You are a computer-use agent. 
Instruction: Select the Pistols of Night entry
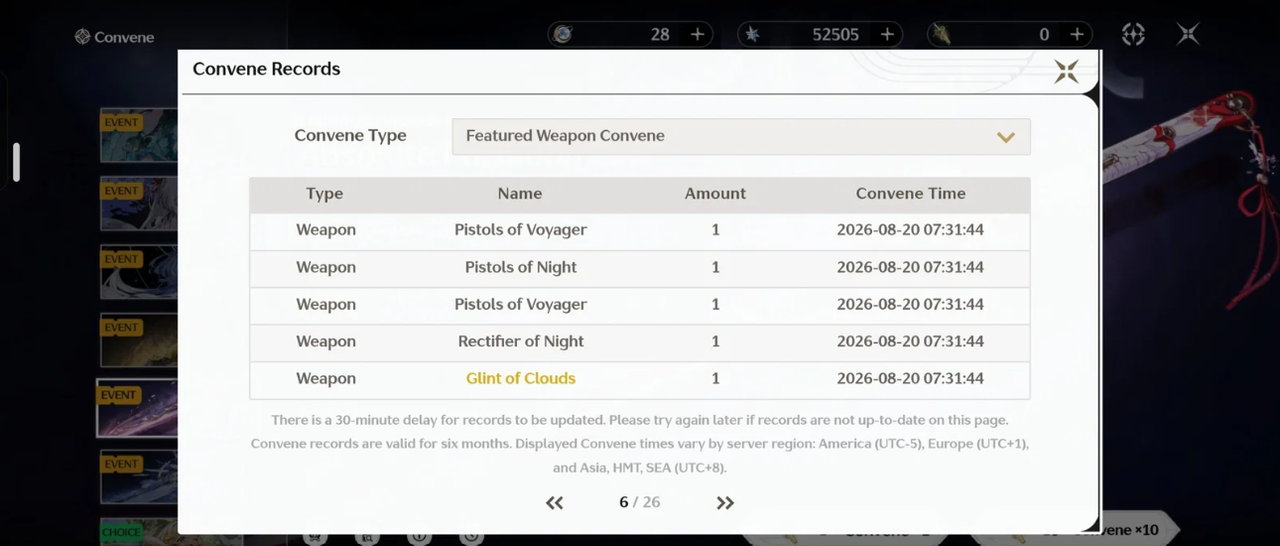pos(521,267)
